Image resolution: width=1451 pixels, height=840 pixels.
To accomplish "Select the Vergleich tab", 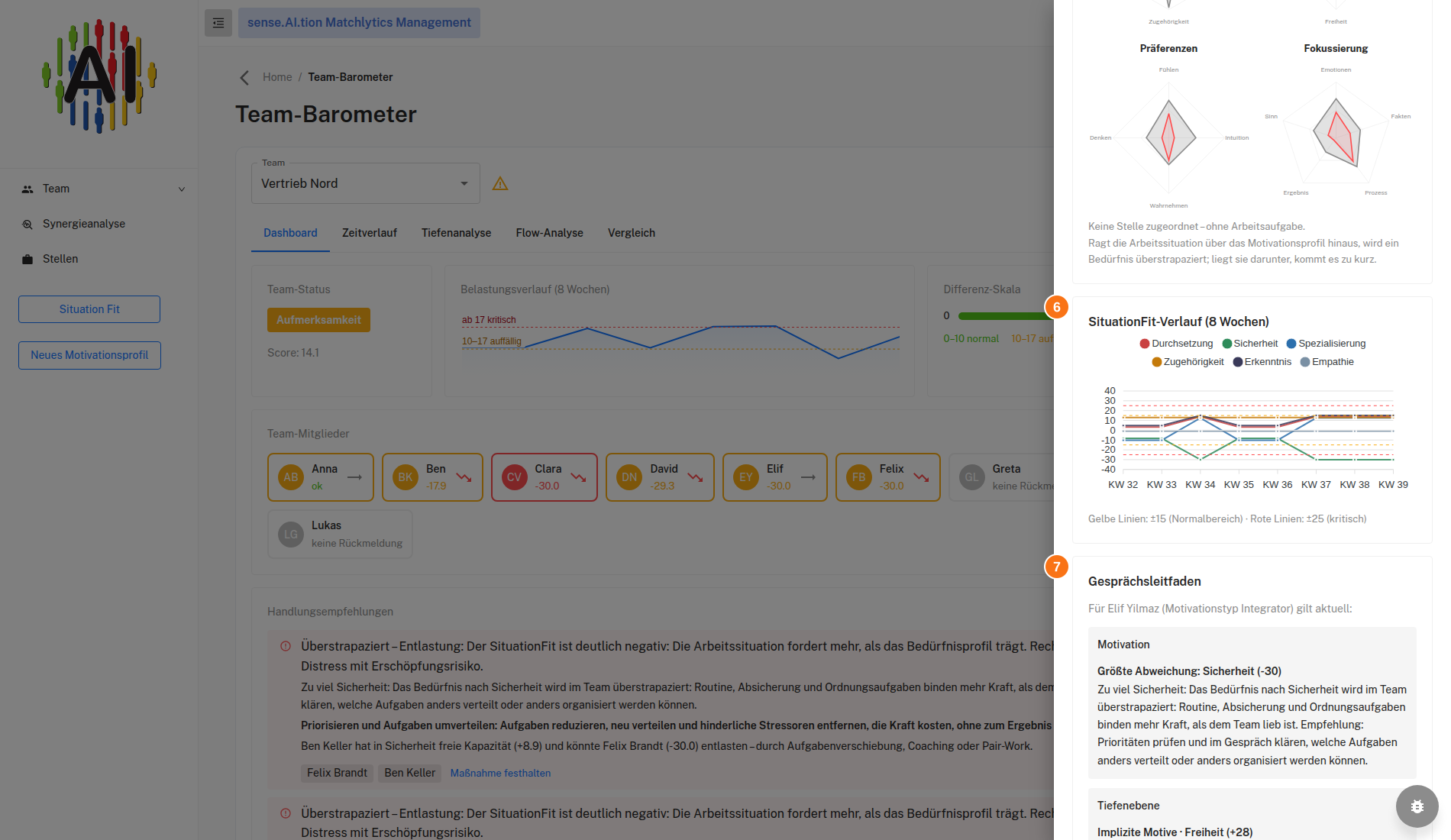I will [632, 233].
